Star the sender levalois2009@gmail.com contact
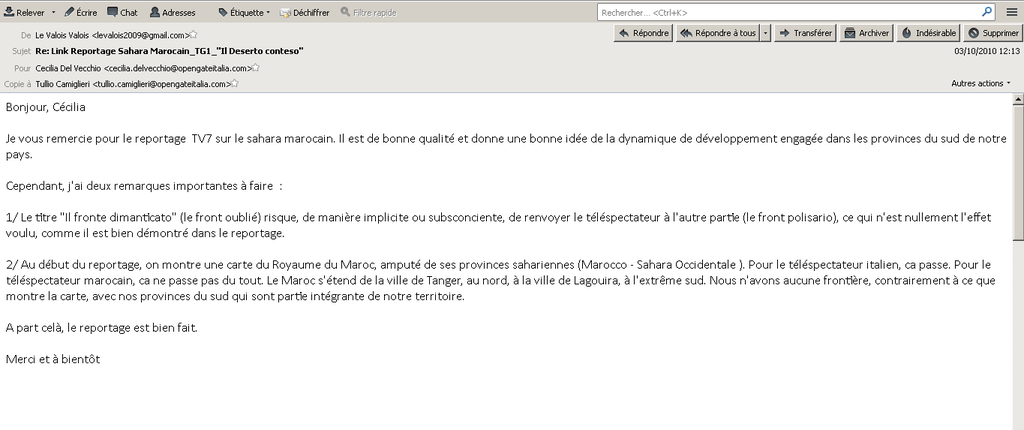This screenshot has height=430, width=1024. 193,35
